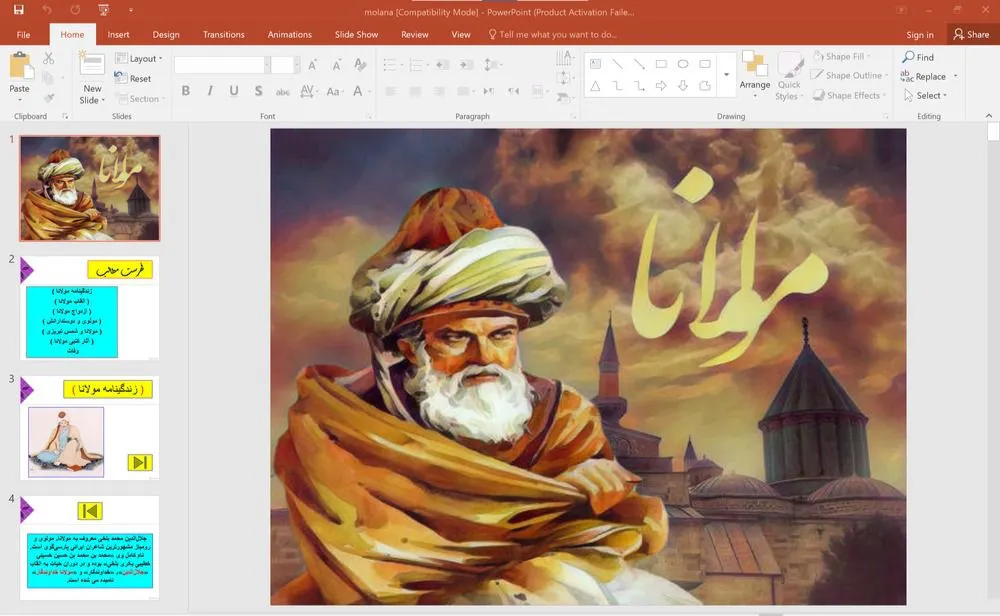Screen dimensions: 1000x616
Task: Open the Layout dropdown
Action: coord(139,58)
